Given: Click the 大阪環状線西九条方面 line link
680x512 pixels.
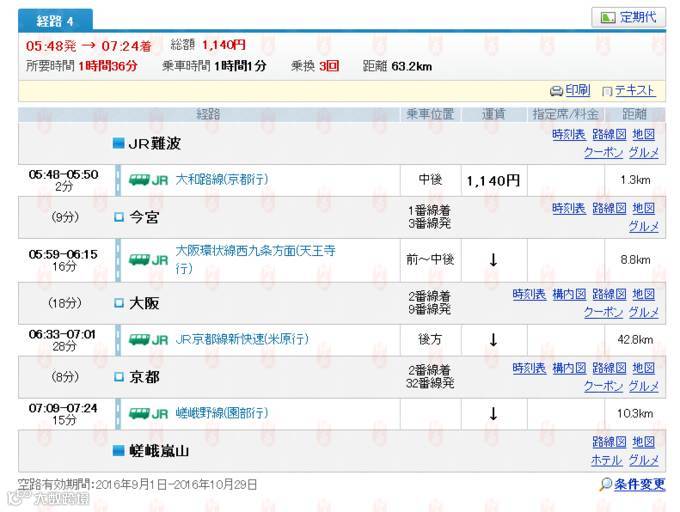Looking at the screenshot, I should click(255, 259).
